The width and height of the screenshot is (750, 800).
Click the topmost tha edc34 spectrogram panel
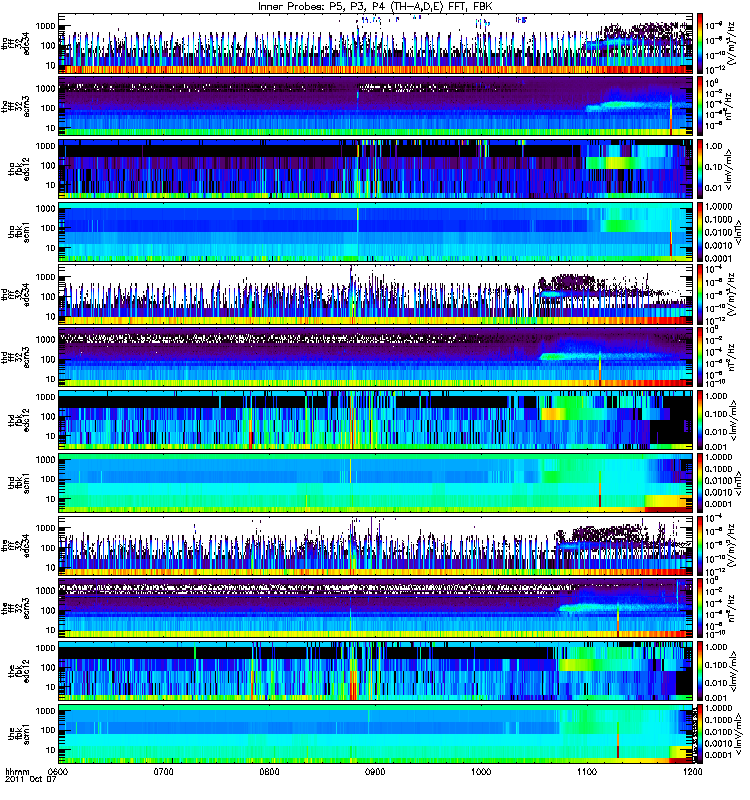click(x=376, y=43)
